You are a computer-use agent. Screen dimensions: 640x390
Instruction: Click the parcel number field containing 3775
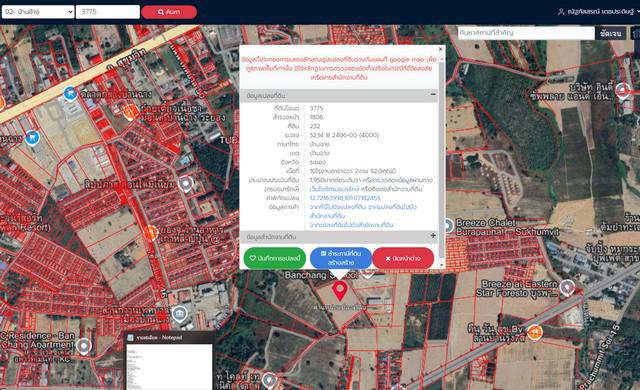[108, 12]
